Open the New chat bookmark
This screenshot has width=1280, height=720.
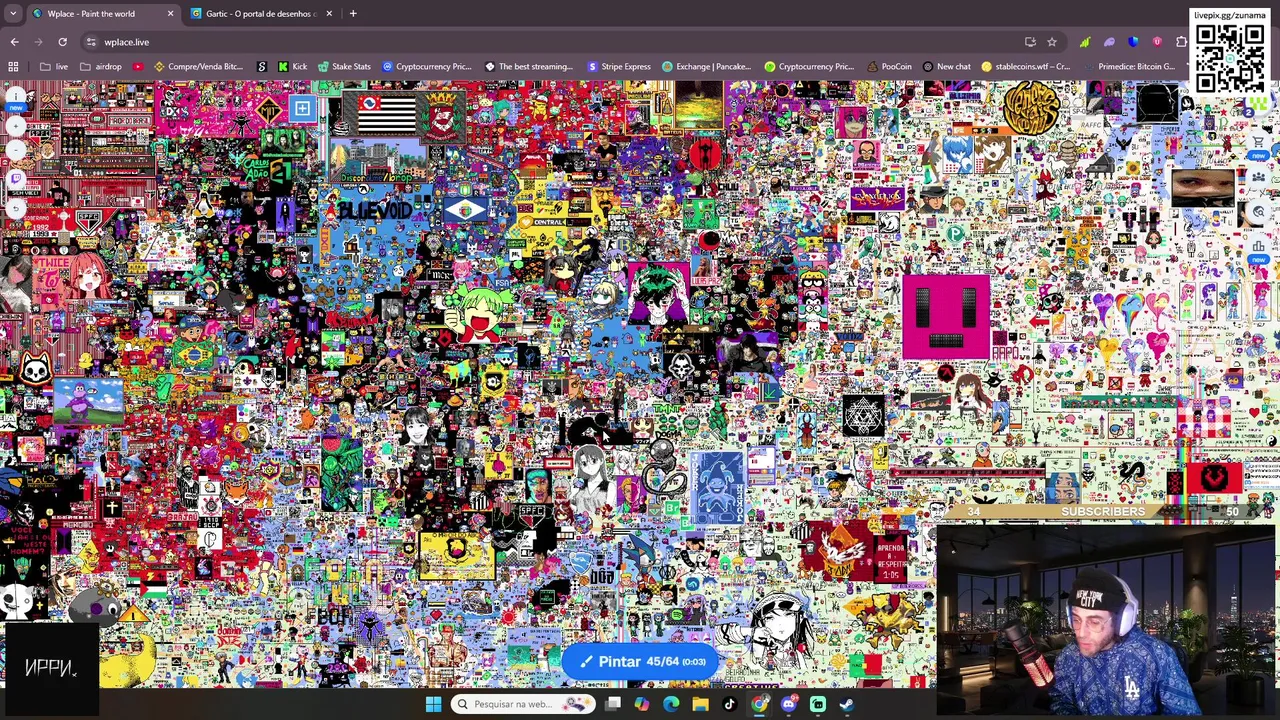pos(946,67)
